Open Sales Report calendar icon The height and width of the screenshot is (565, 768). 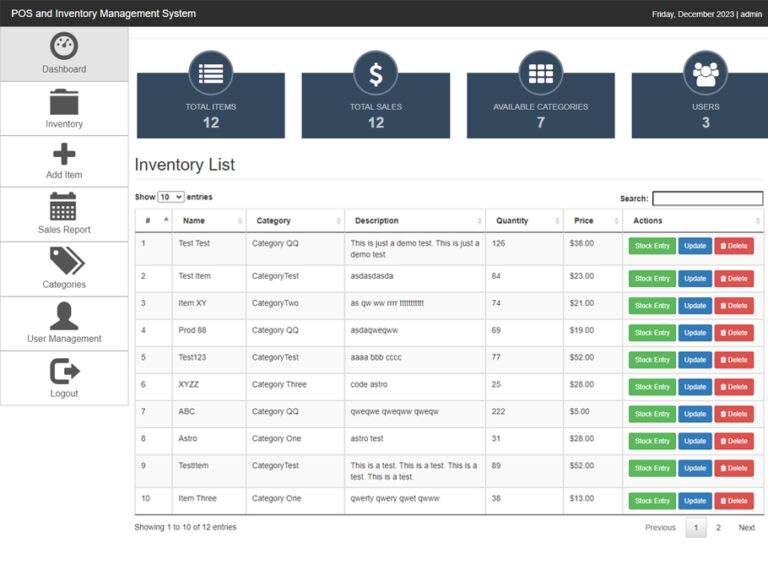tap(64, 207)
